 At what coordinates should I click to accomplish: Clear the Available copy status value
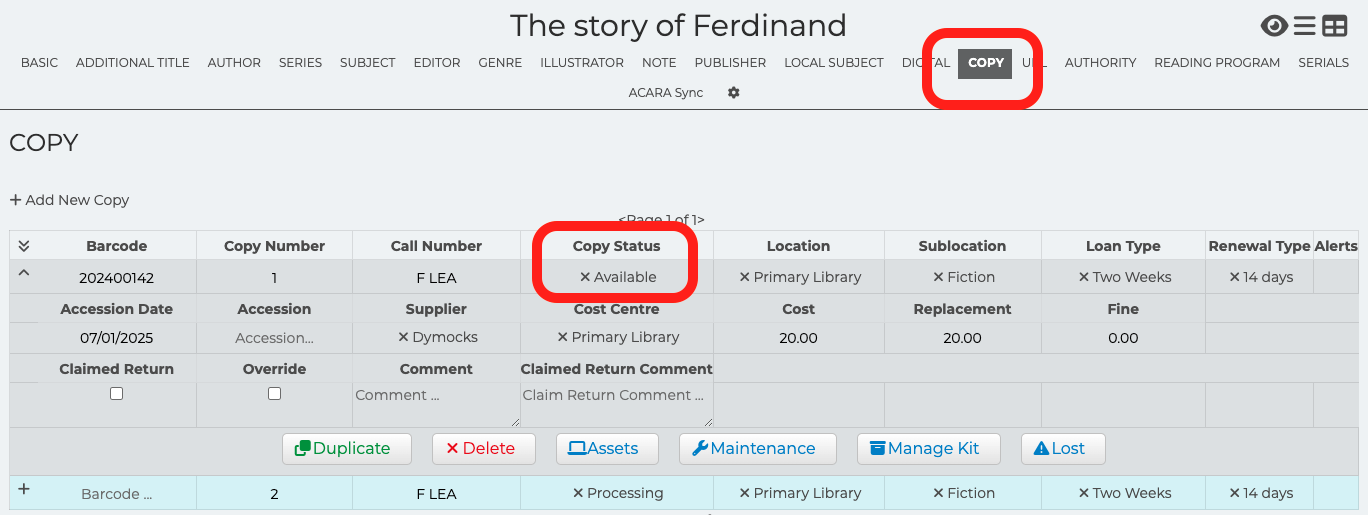pyautogui.click(x=585, y=277)
